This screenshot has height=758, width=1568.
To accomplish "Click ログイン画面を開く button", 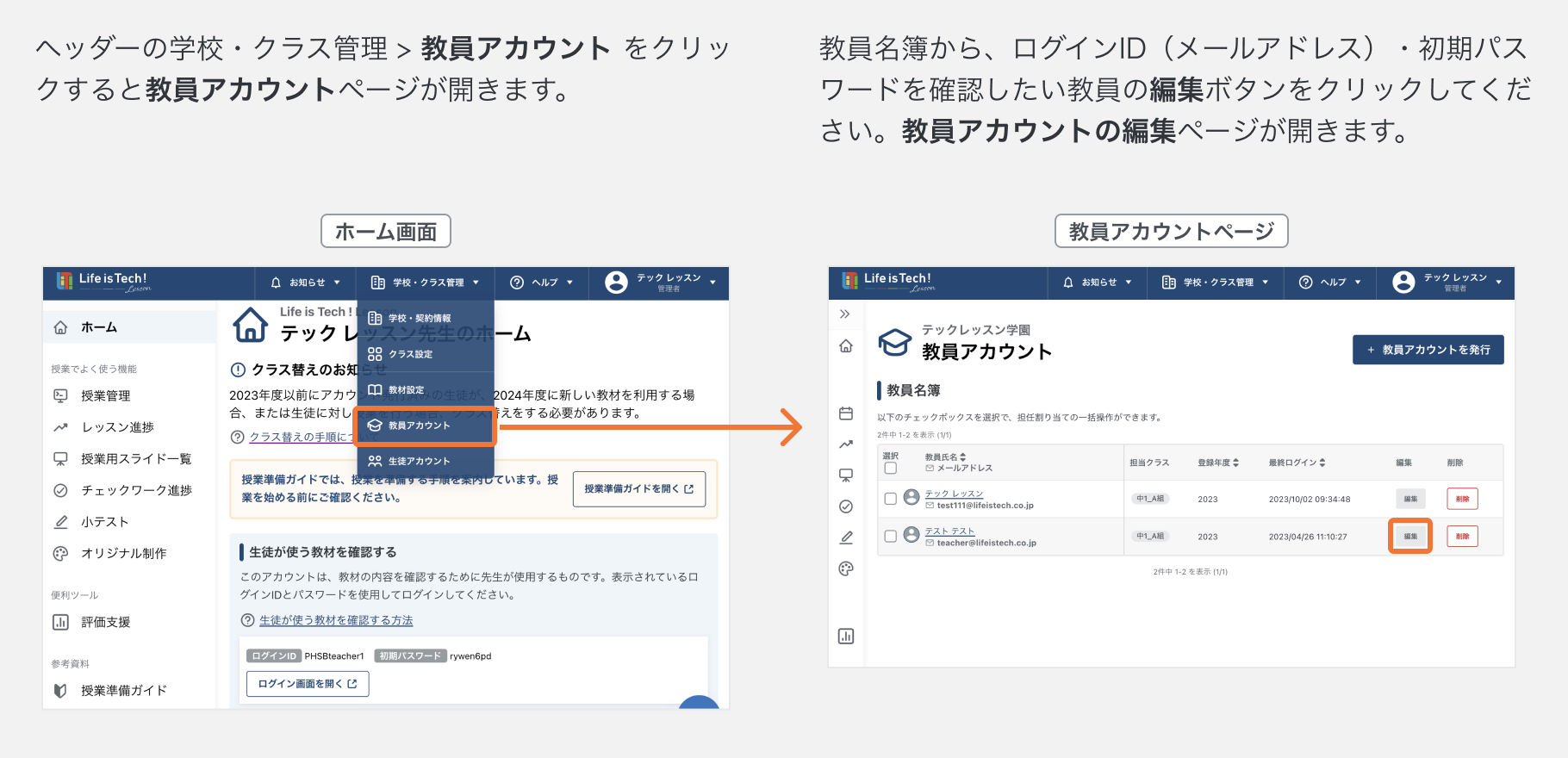I will (308, 684).
